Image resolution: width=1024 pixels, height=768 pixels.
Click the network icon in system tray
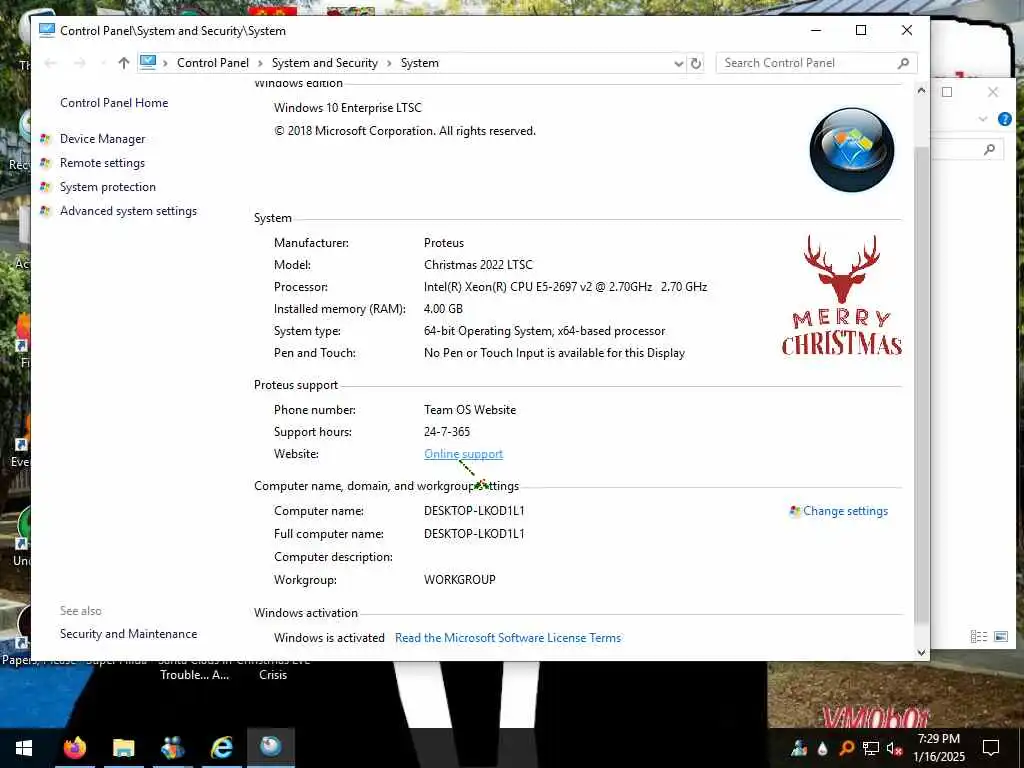point(871,748)
